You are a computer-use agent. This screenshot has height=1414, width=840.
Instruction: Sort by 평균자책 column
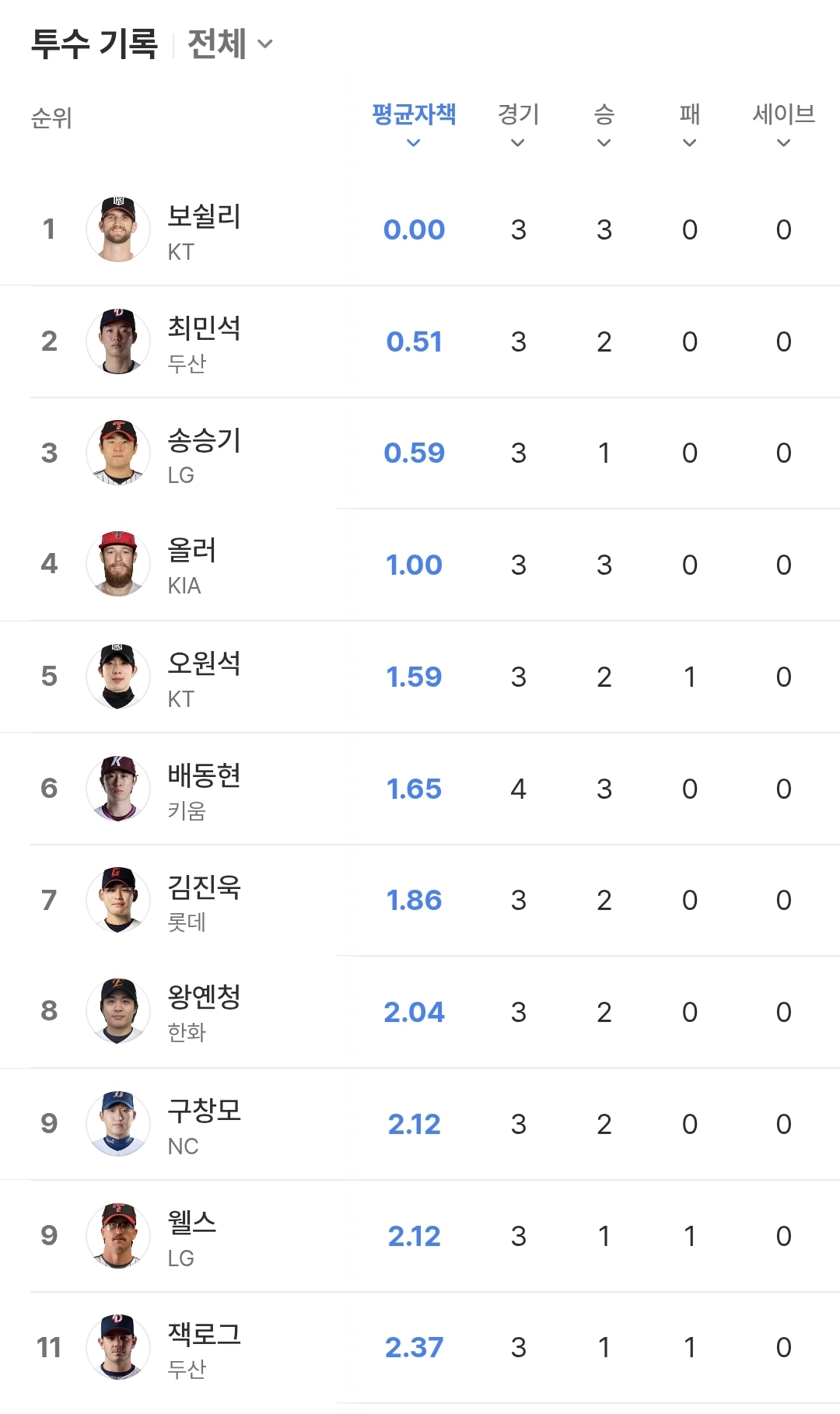(x=414, y=123)
